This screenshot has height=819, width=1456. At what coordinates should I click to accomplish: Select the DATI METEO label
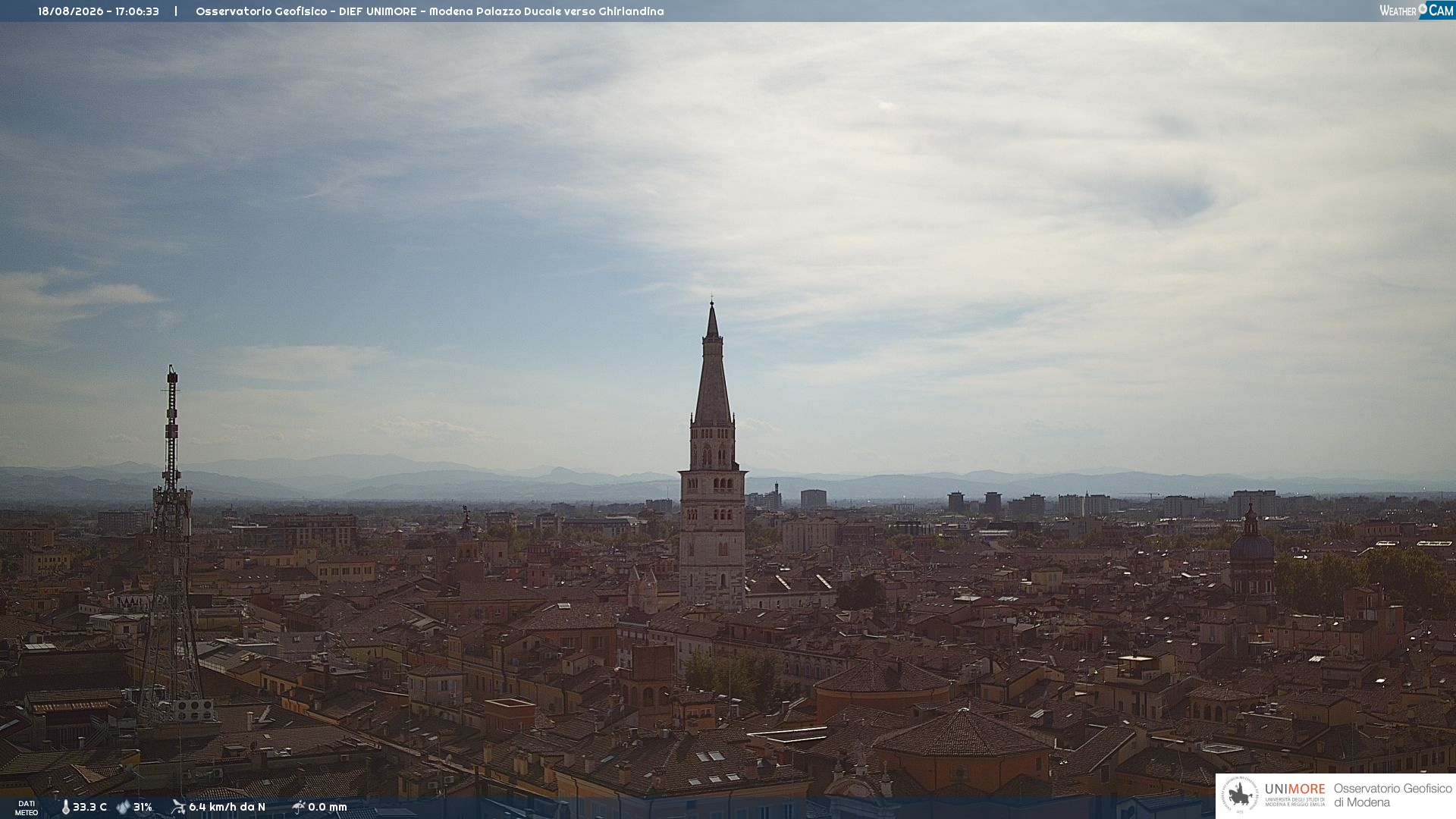point(27,808)
